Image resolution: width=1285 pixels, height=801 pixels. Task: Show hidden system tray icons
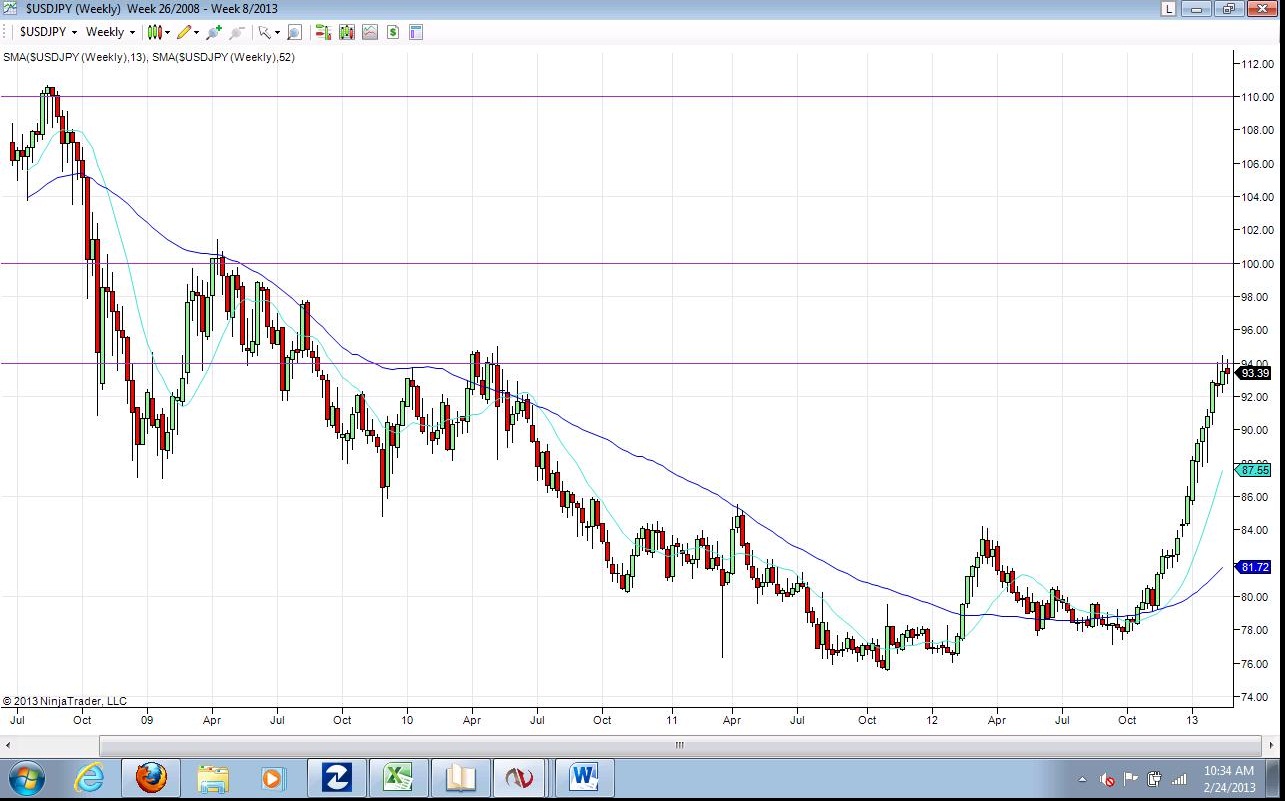1082,779
